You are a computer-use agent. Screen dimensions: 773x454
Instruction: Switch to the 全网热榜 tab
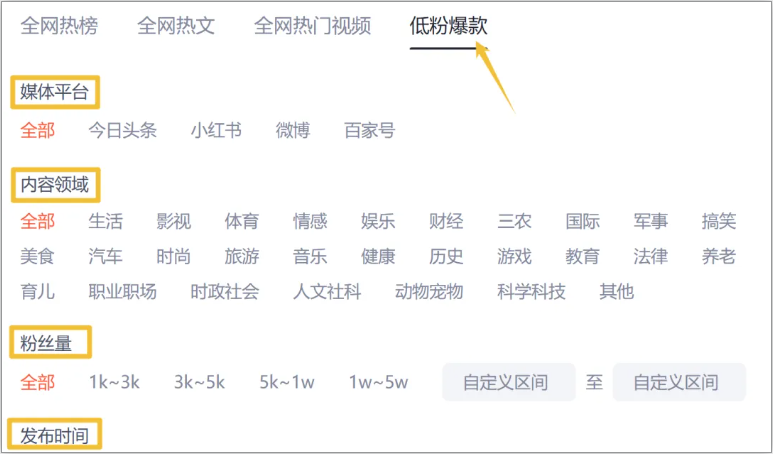coord(59,26)
